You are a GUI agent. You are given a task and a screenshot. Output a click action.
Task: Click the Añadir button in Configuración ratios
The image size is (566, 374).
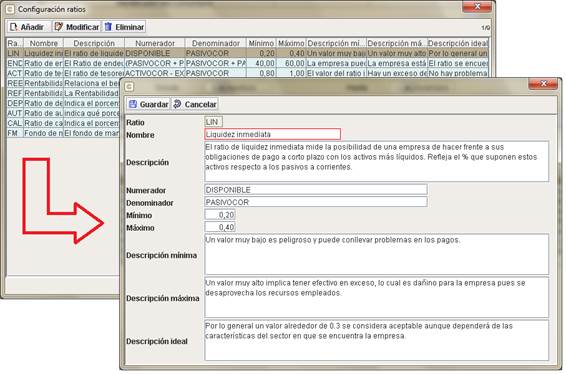[28, 27]
